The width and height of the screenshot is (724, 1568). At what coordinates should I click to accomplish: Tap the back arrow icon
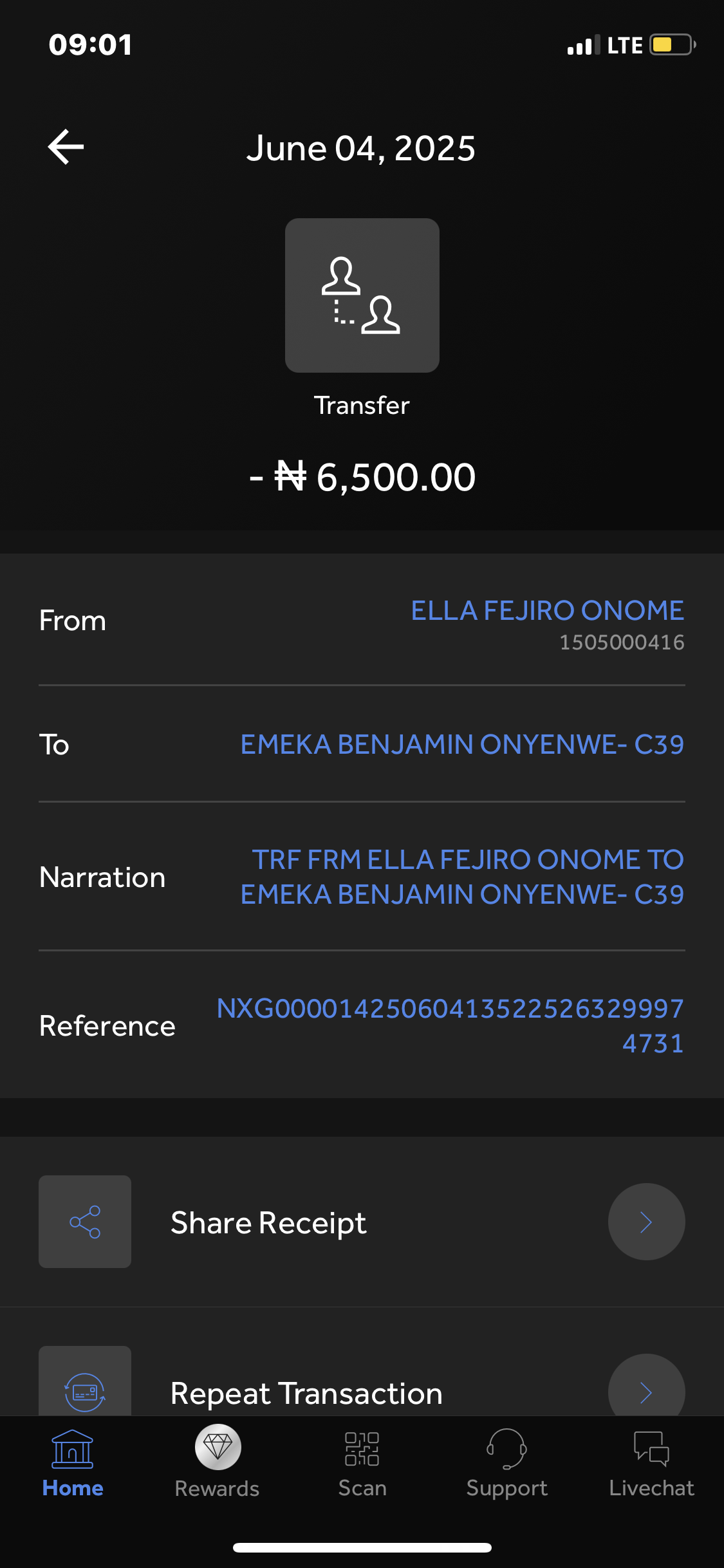point(66,147)
